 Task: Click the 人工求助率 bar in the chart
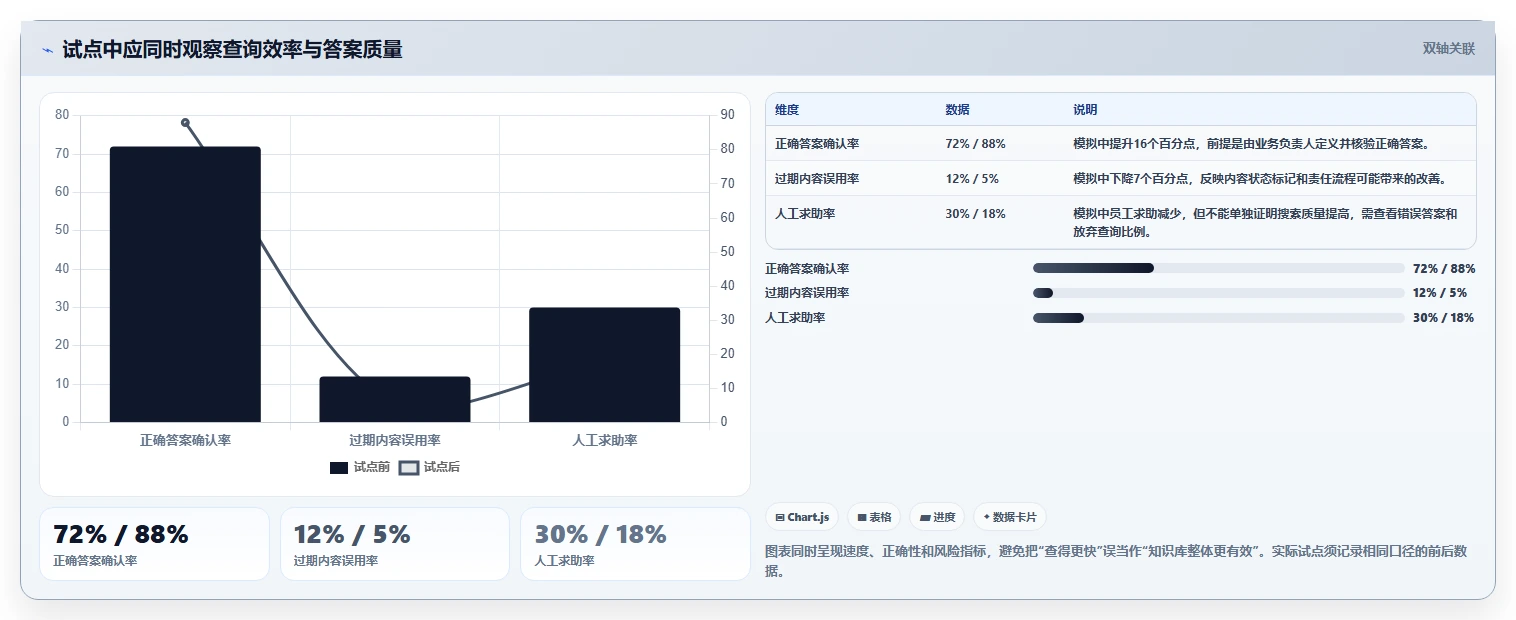[x=605, y=365]
